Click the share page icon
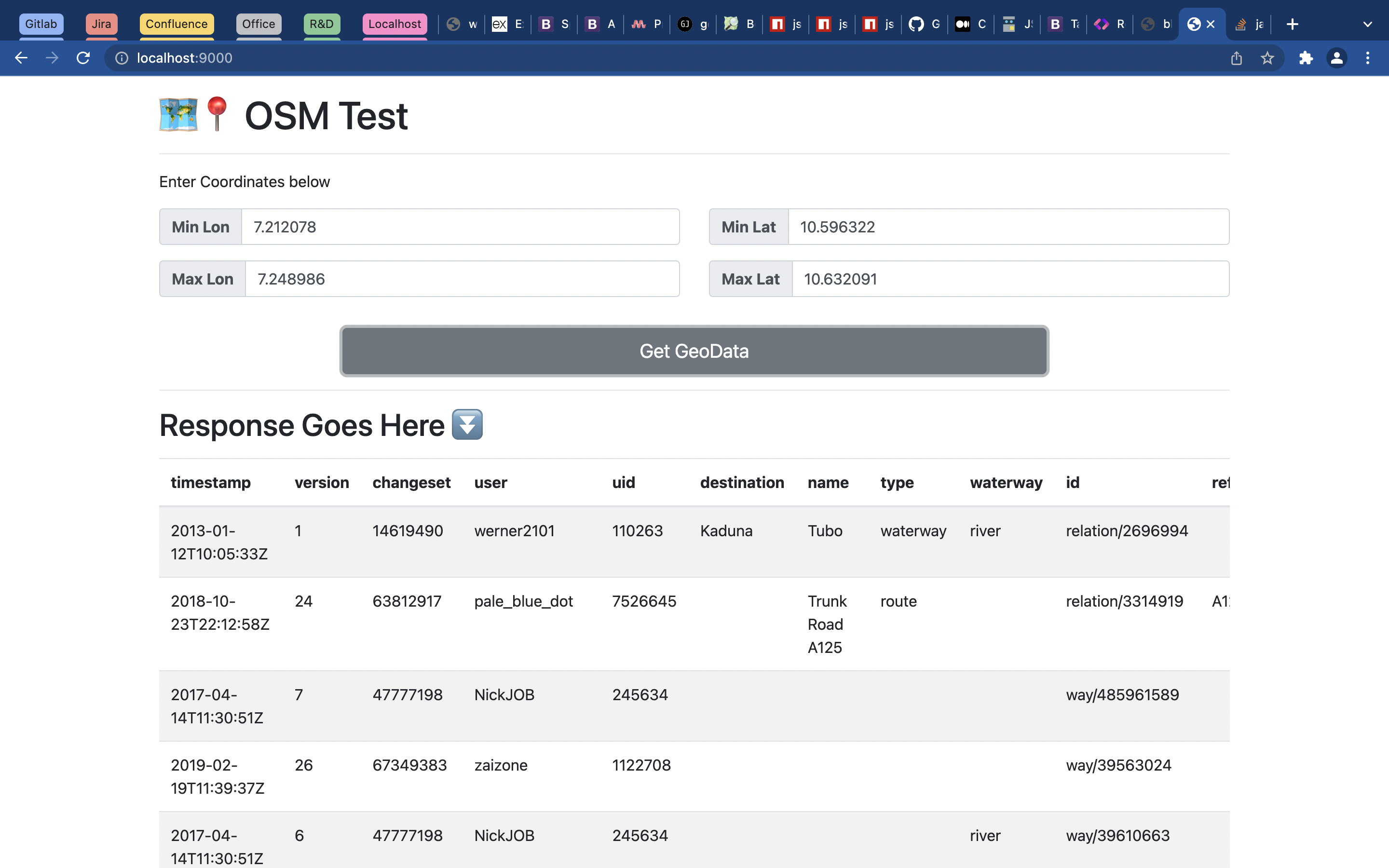 [x=1236, y=58]
